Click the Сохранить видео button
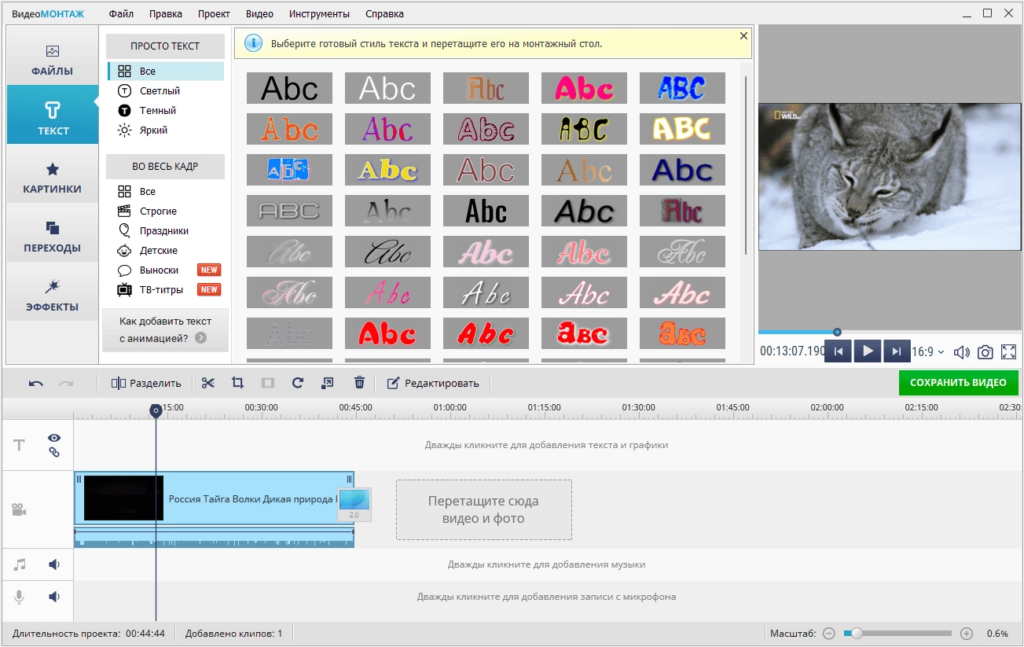Image resolution: width=1024 pixels, height=647 pixels. (958, 383)
